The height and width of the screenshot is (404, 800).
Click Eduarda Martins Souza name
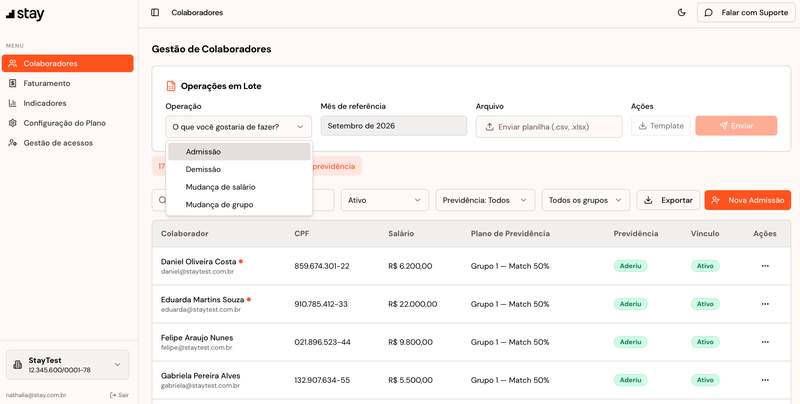[202, 299]
